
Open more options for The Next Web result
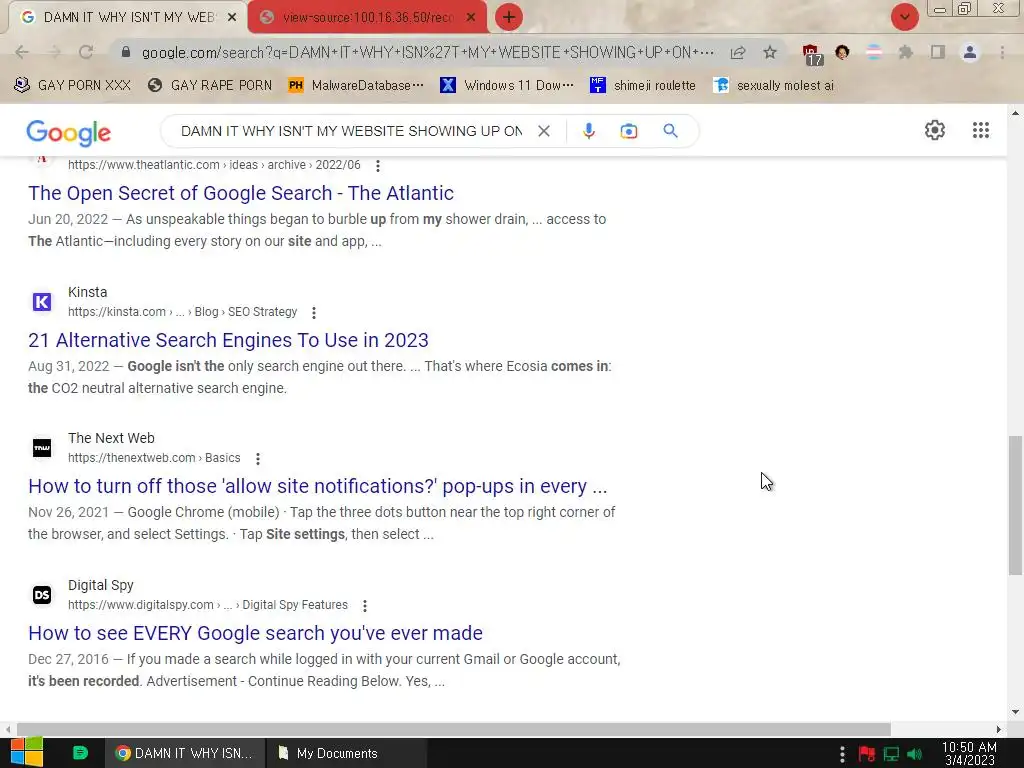[258, 459]
